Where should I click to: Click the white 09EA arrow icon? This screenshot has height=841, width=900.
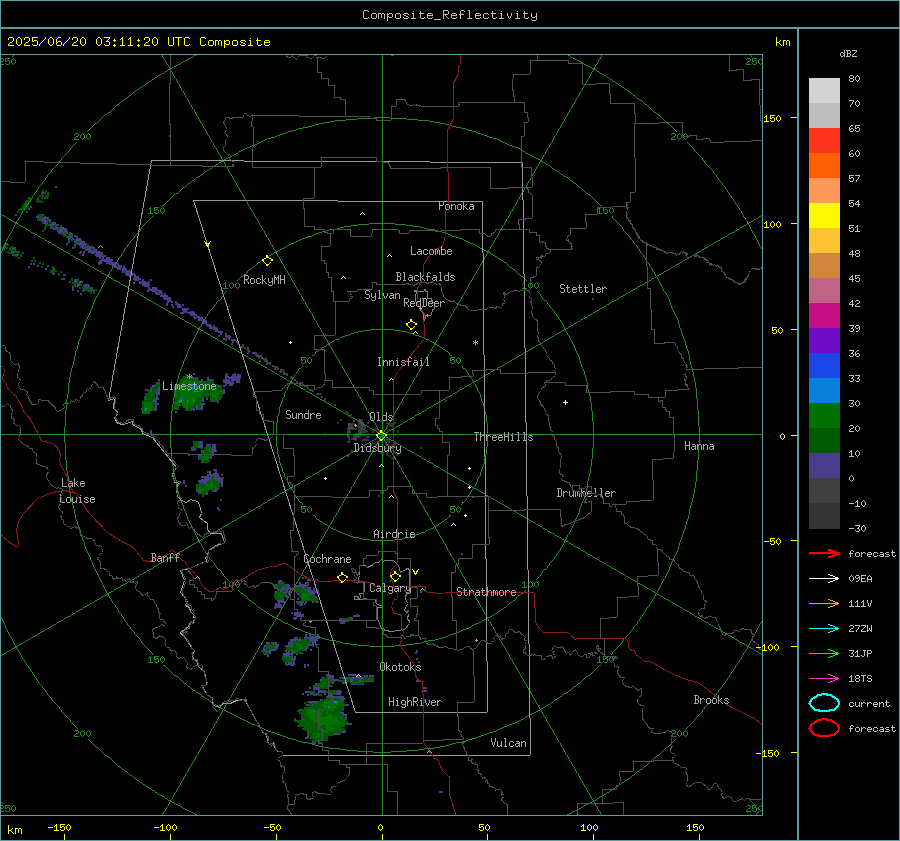(824, 578)
